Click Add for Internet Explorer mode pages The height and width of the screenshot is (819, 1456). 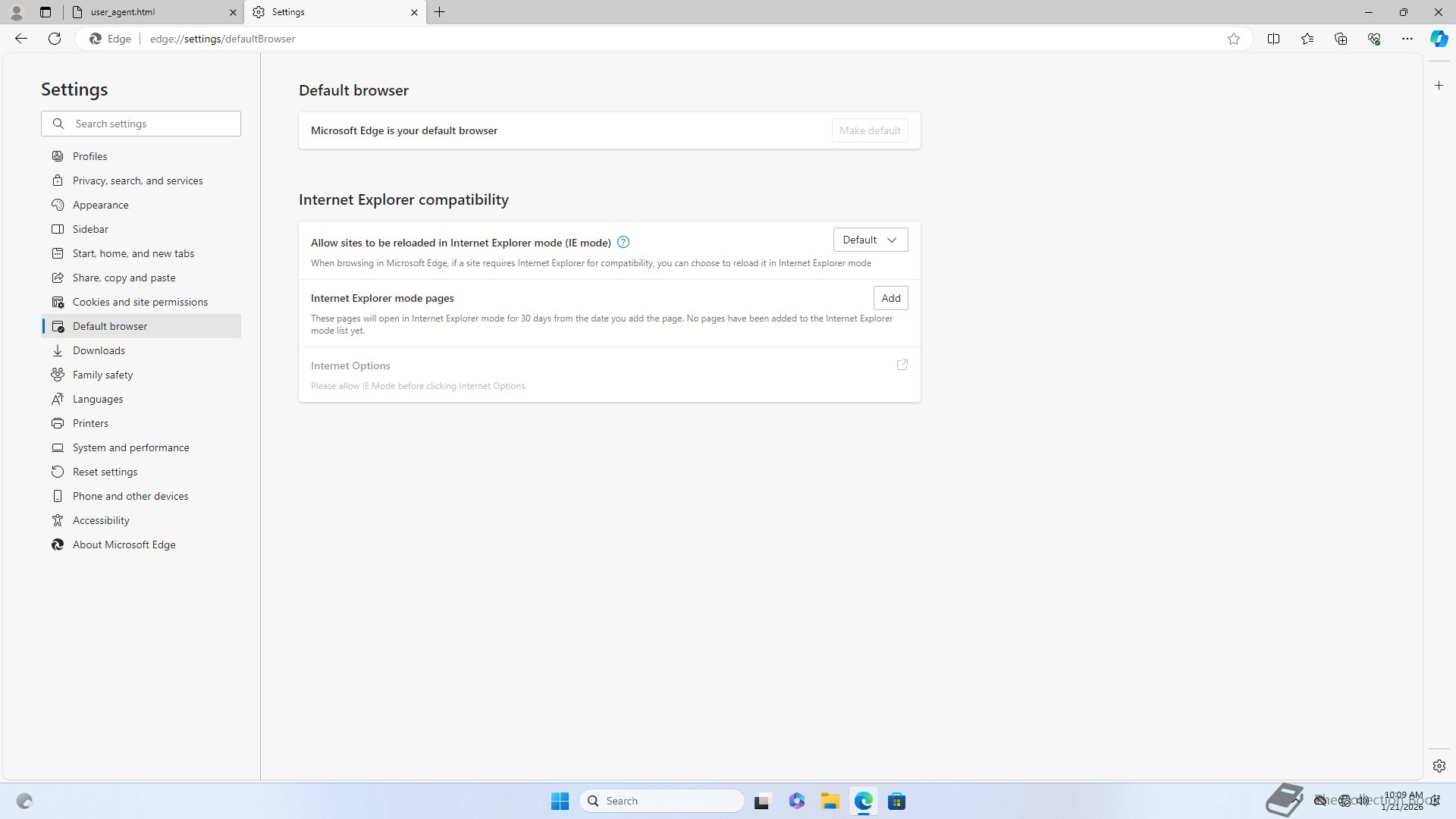890,298
